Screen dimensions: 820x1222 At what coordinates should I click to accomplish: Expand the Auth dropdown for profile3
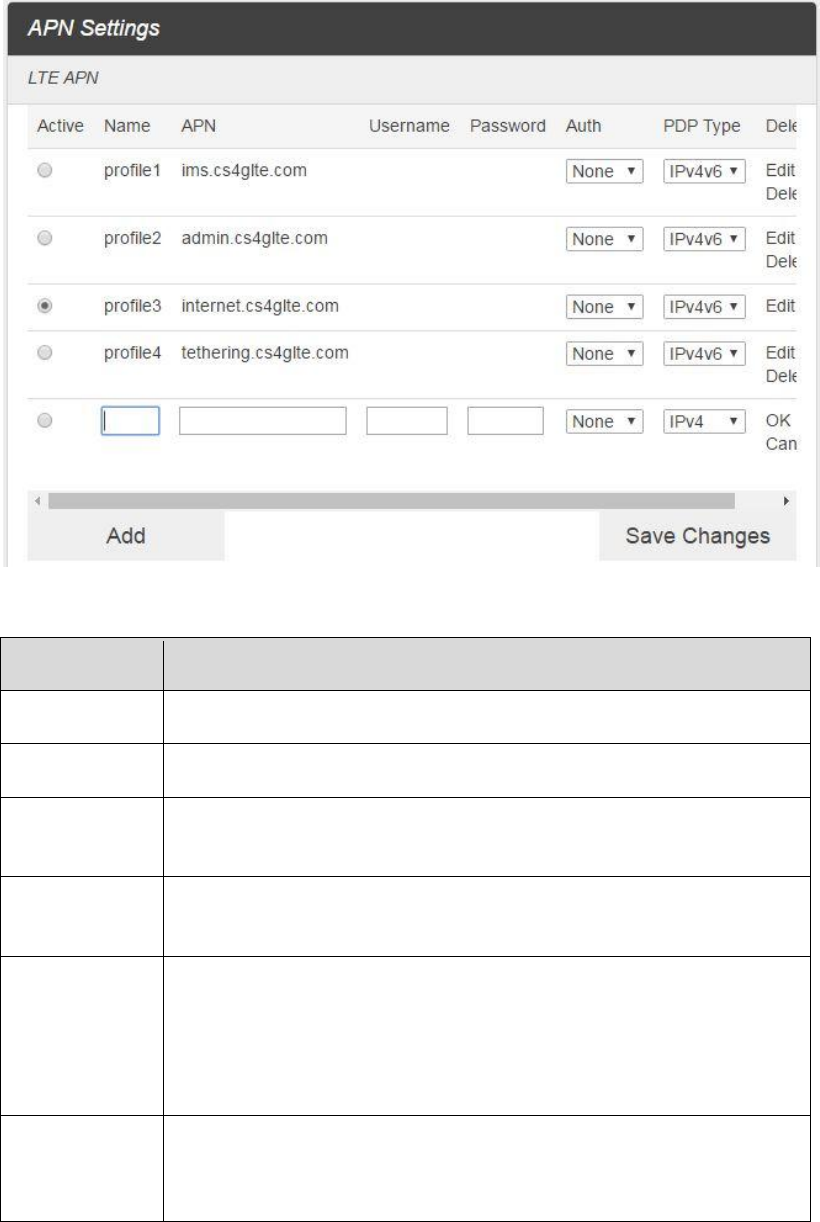[604, 308]
